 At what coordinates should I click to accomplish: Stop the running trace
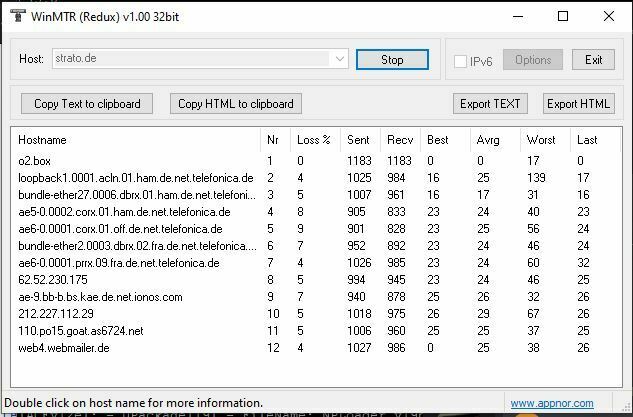click(x=392, y=60)
